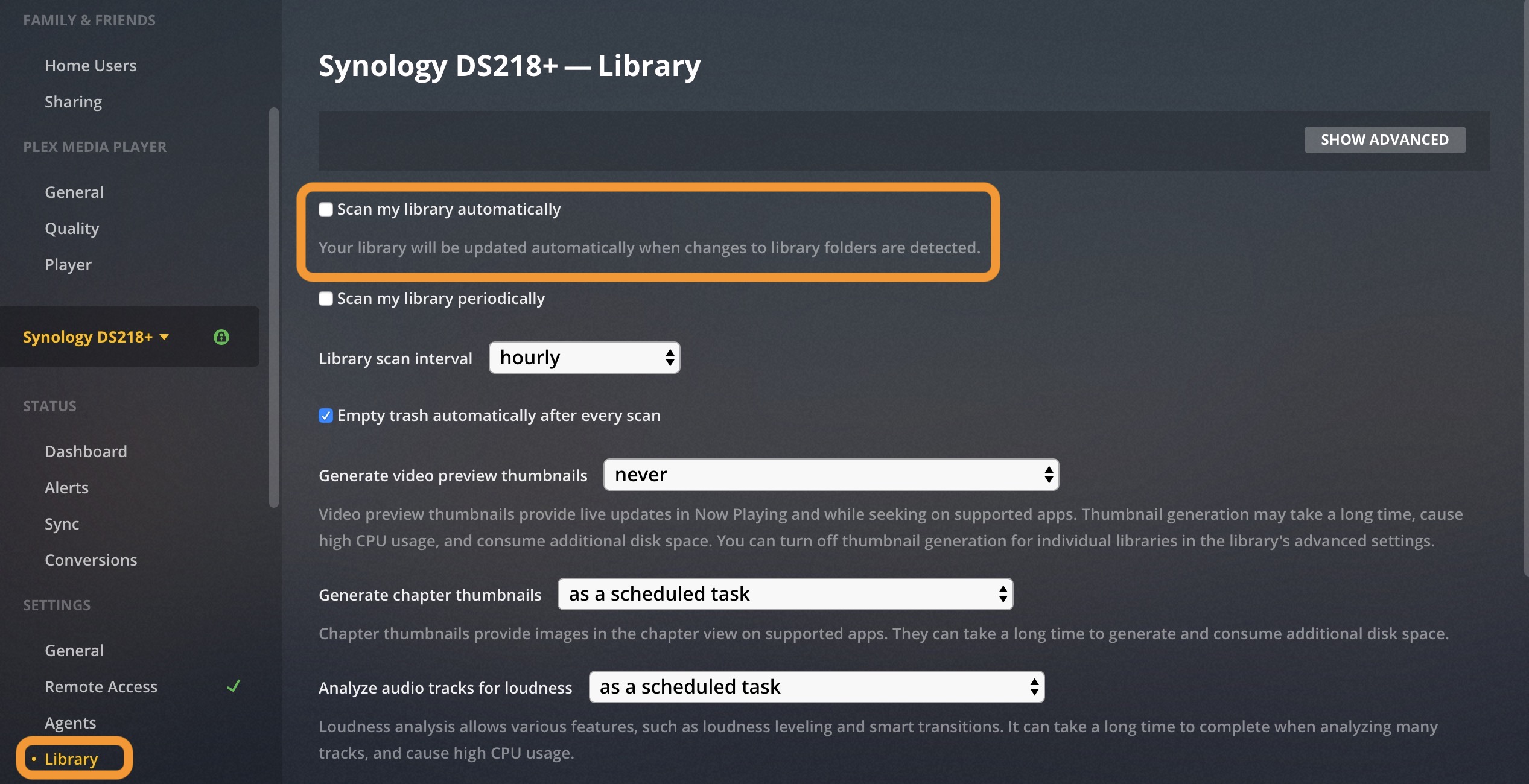Disable Empty trash automatically after every scan
The height and width of the screenshot is (784, 1529).
tap(325, 414)
